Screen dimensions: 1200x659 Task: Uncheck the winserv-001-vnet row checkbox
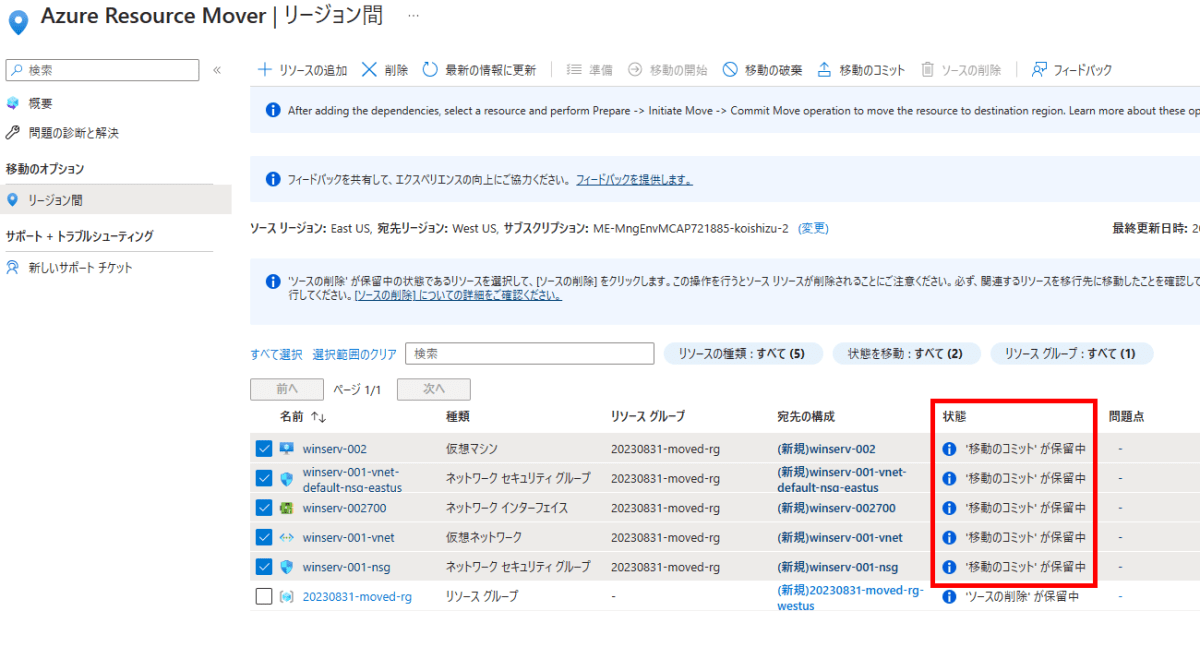point(264,537)
